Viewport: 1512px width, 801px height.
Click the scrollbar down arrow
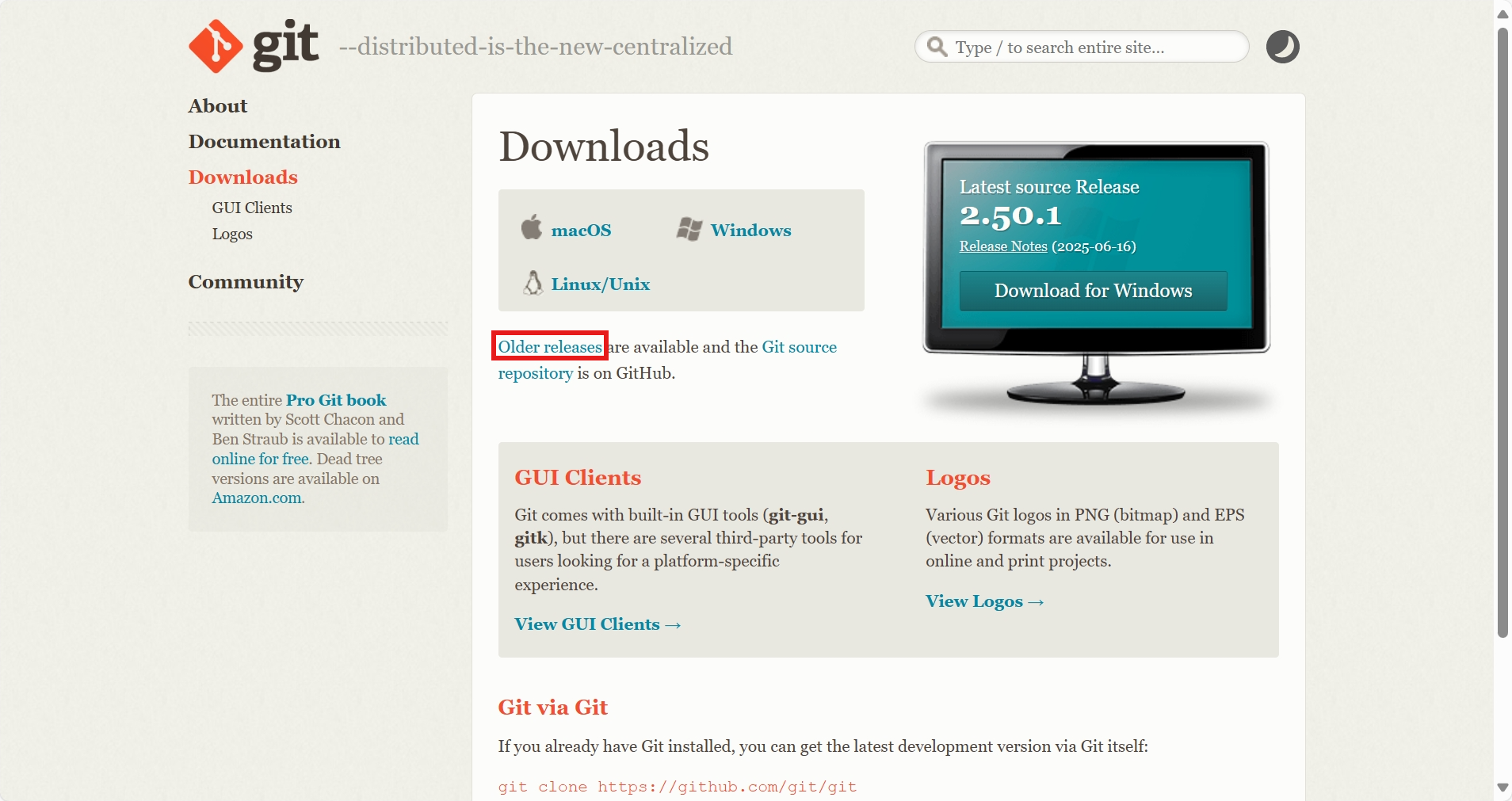(1502, 788)
